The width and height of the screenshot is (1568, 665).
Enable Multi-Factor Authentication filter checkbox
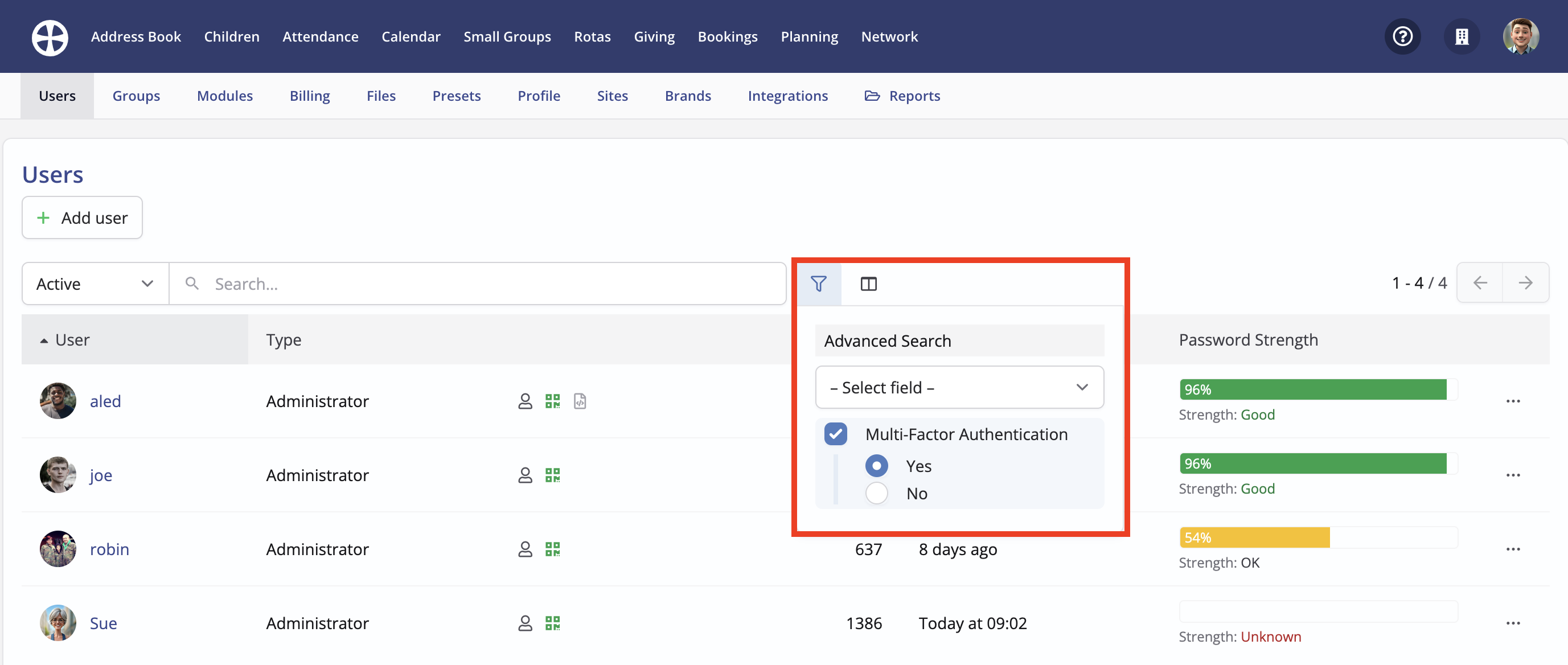click(x=836, y=434)
